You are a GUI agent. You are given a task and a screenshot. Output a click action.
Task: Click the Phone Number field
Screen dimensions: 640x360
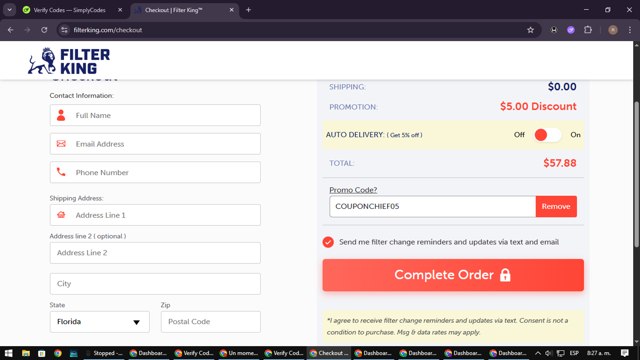(x=155, y=172)
